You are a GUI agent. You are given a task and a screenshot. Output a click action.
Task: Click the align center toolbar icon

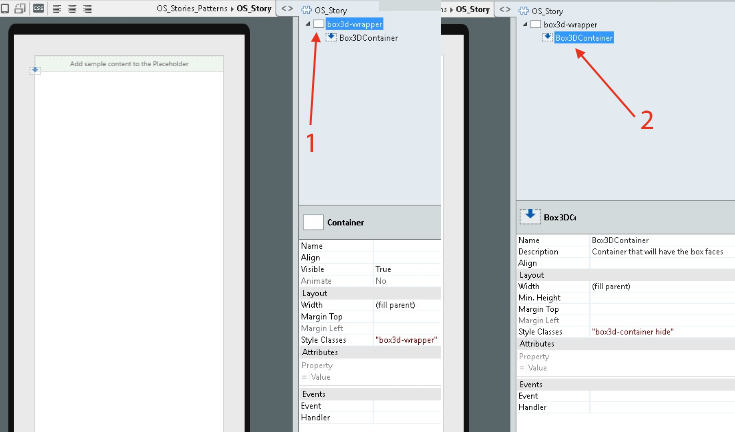point(72,8)
